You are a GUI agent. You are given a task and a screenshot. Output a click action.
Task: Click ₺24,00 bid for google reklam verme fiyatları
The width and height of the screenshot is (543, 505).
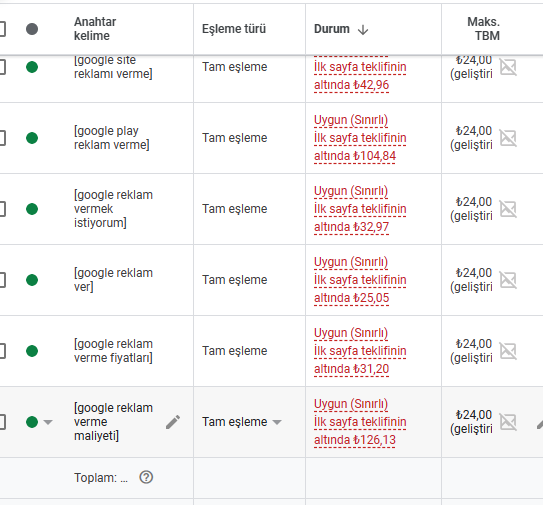click(474, 344)
